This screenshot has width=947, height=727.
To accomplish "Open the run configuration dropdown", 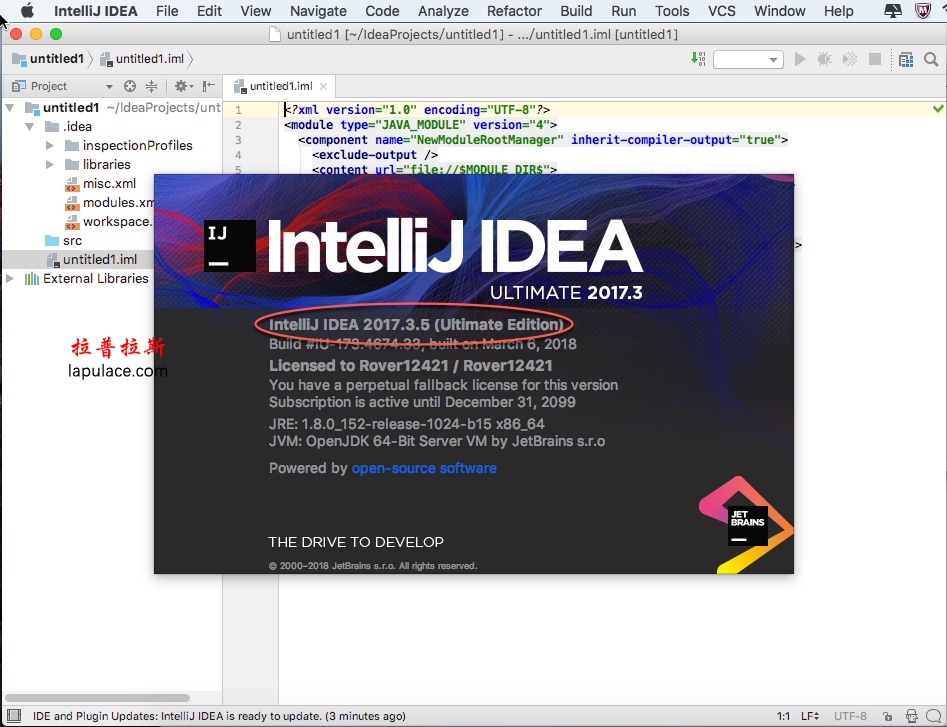I will click(748, 59).
